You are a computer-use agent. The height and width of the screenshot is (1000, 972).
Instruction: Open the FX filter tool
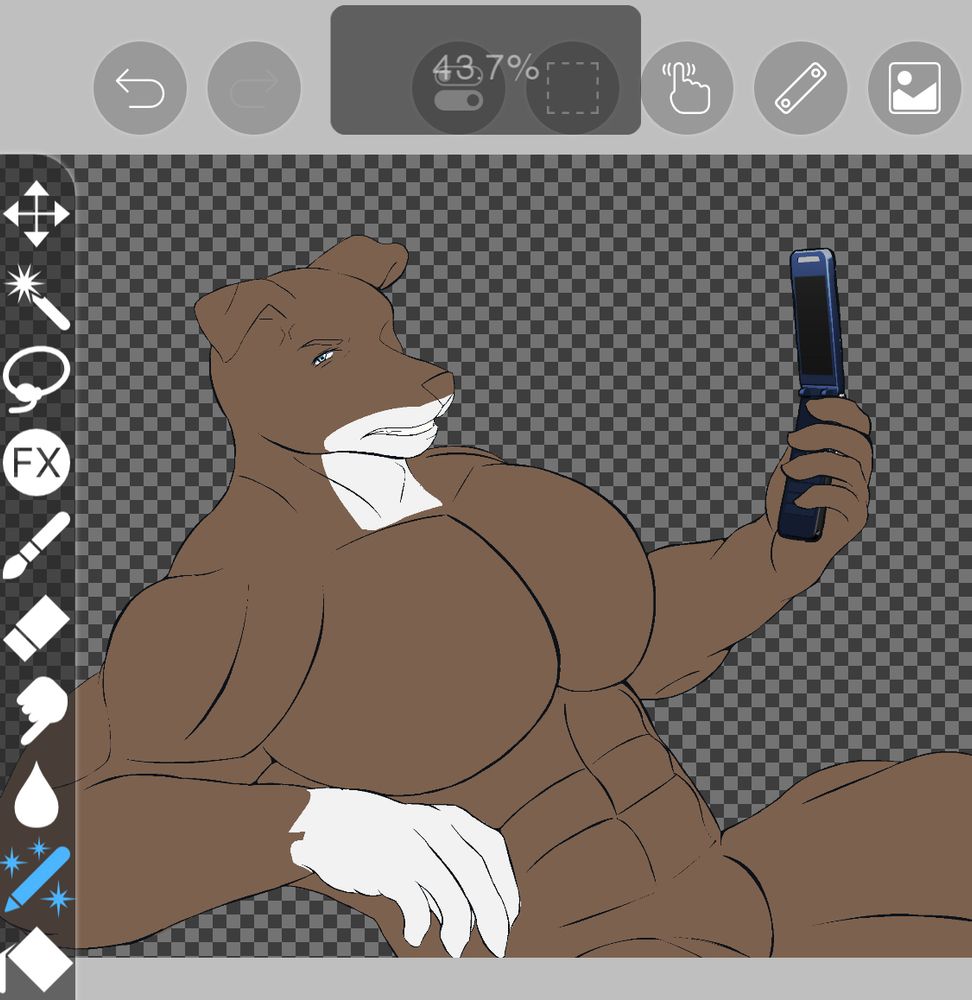(x=36, y=462)
